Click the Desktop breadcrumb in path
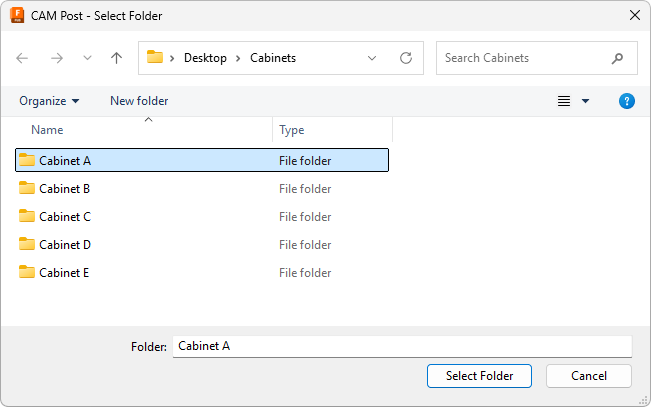The image size is (651, 407). pyautogui.click(x=206, y=58)
